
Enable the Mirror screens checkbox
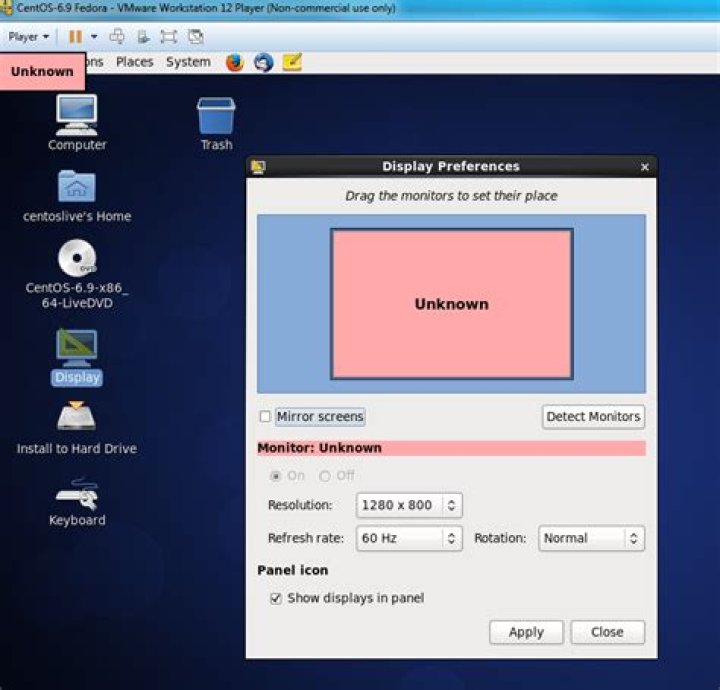click(265, 416)
